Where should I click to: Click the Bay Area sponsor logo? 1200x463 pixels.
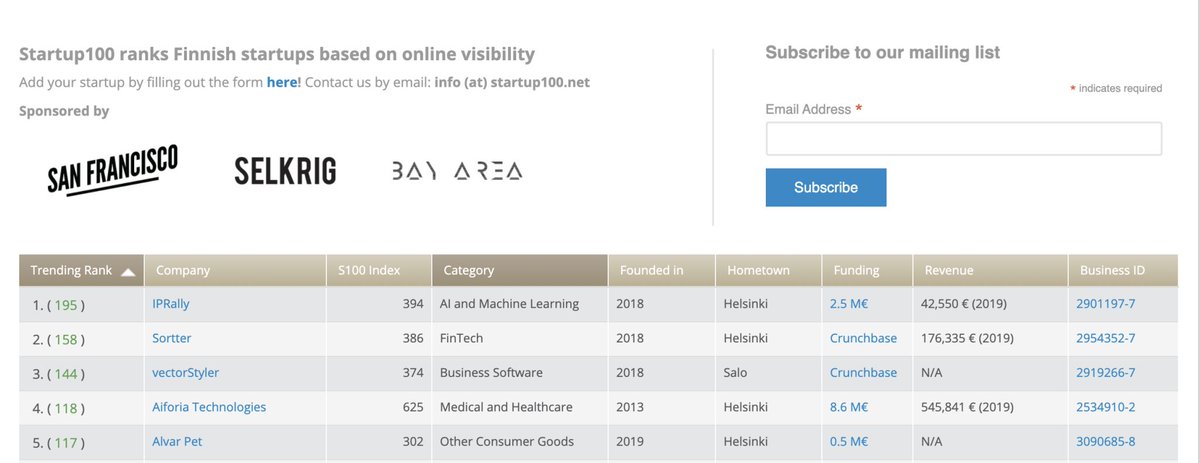(x=456, y=171)
